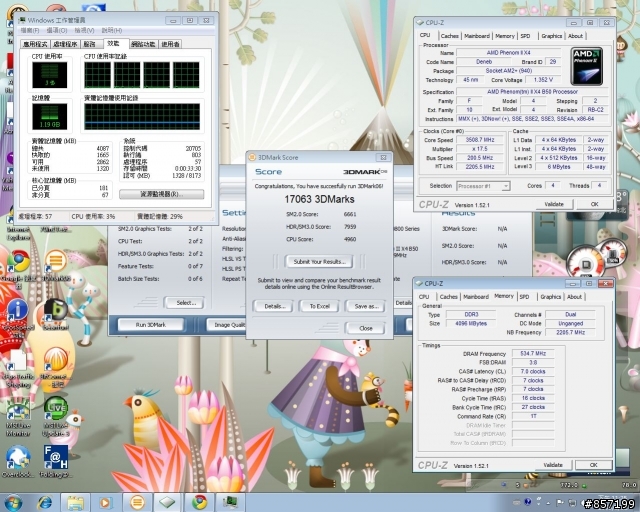Screen dimensions: 640x512
Task: Launch Internet Explorer from the taskbar
Action: coord(44,502)
